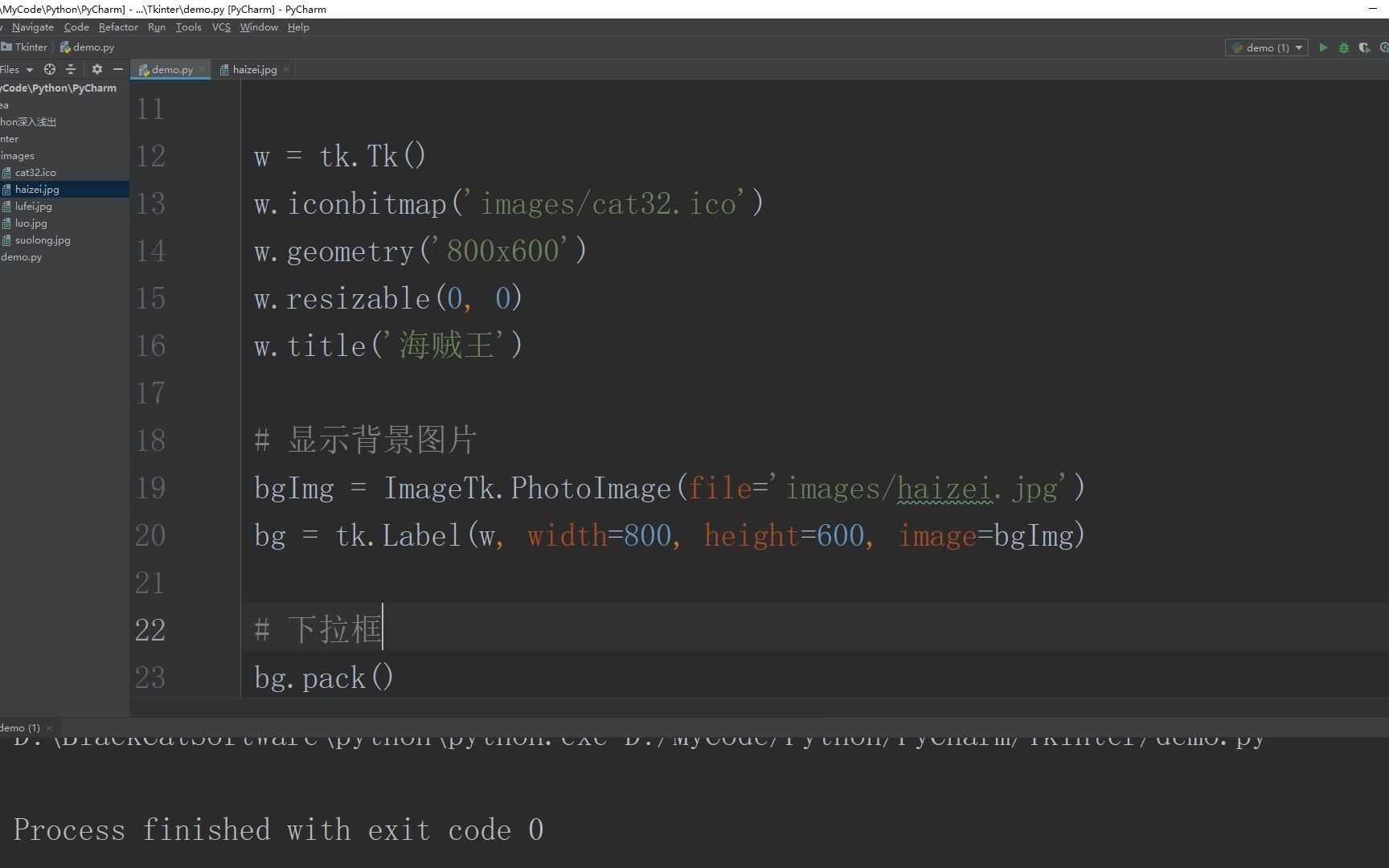Select the MyCode\Python\PyCharm project root
This screenshot has width=1389, height=868.
[x=59, y=88]
